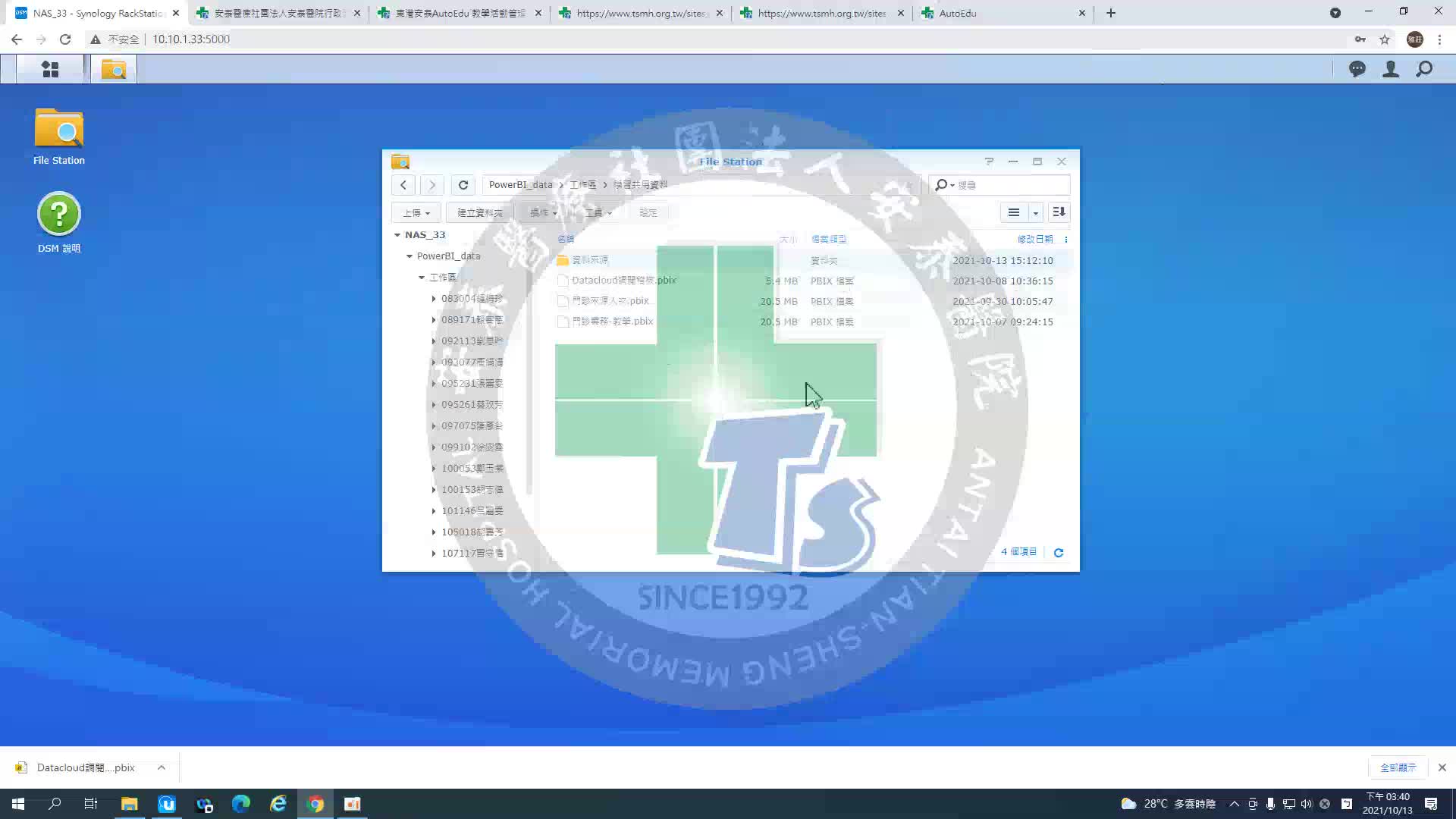The image size is (1456, 819).
Task: Open Internet Explorer from the taskbar
Action: click(278, 804)
